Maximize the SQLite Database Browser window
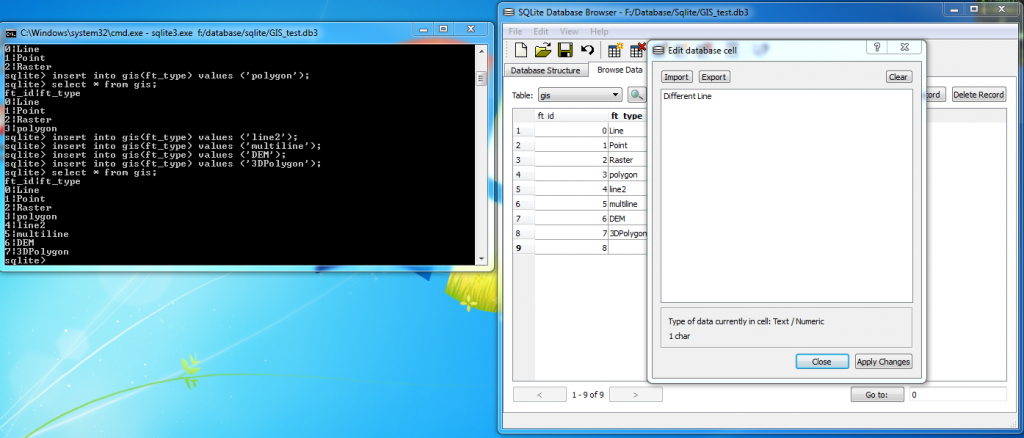 click(974, 9)
